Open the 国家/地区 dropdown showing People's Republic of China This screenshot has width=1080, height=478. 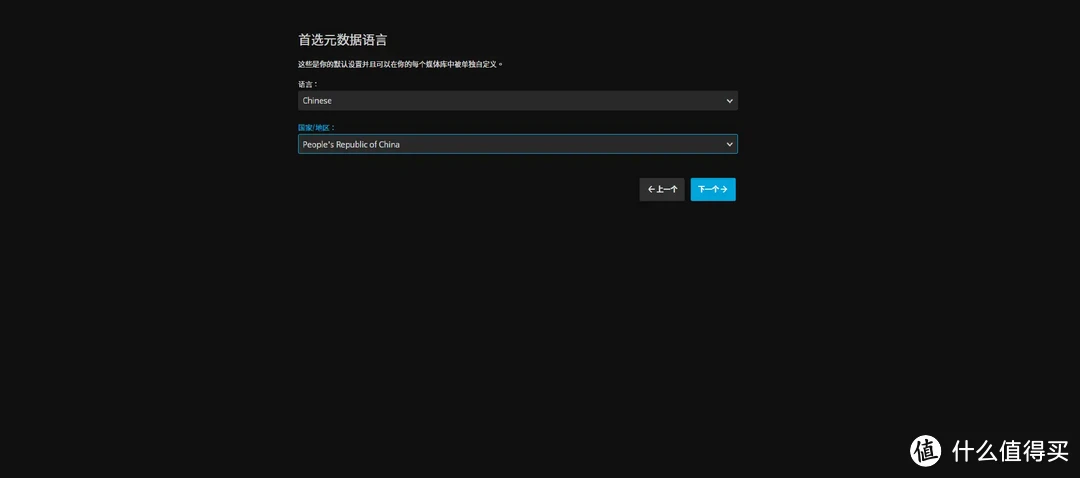[517, 144]
